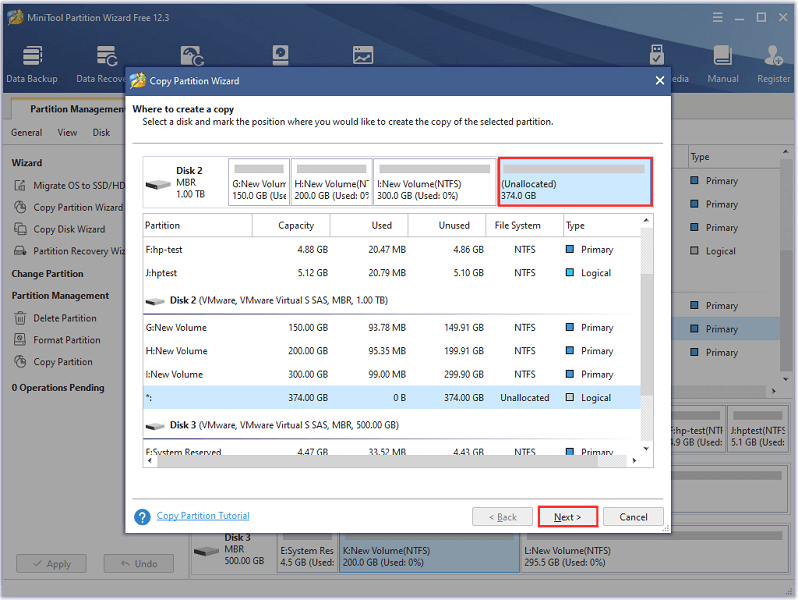Viewport: 798px width, 600px height.
Task: Sort by Type column header in dialog
Action: coord(602,225)
